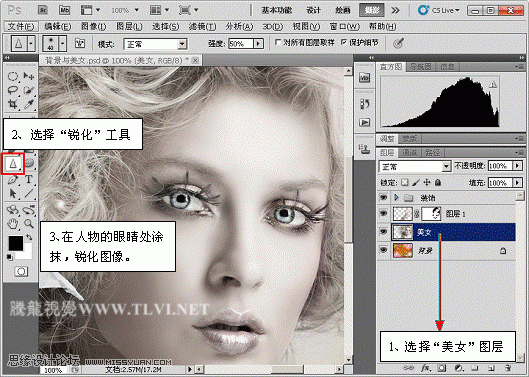Toggle 保护细节 checkbox
The image size is (529, 377).
pyautogui.click(x=344, y=42)
